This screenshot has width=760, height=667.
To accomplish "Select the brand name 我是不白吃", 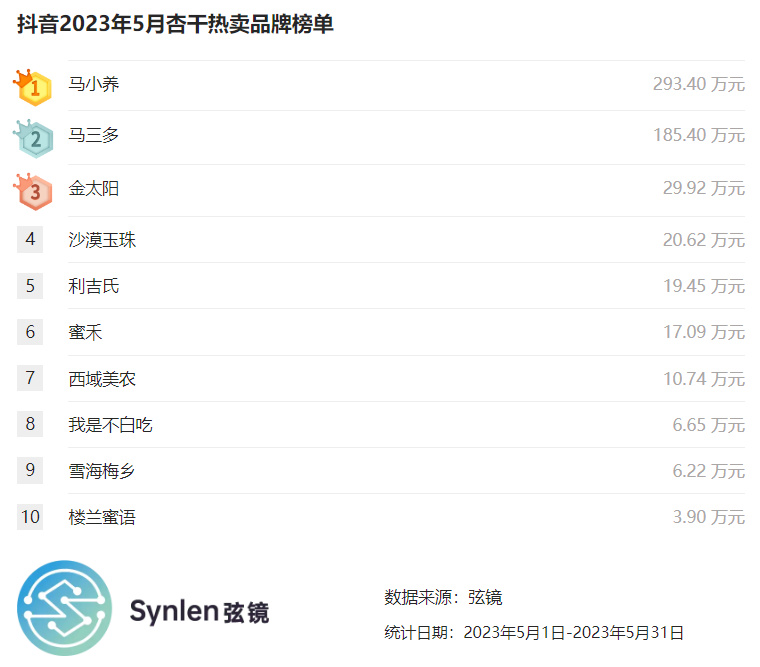I will coord(111,425).
